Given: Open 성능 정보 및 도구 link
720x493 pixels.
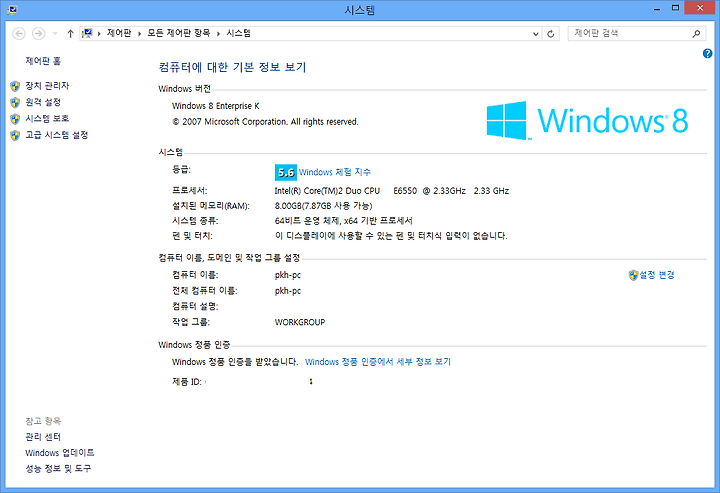Looking at the screenshot, I should (58, 468).
